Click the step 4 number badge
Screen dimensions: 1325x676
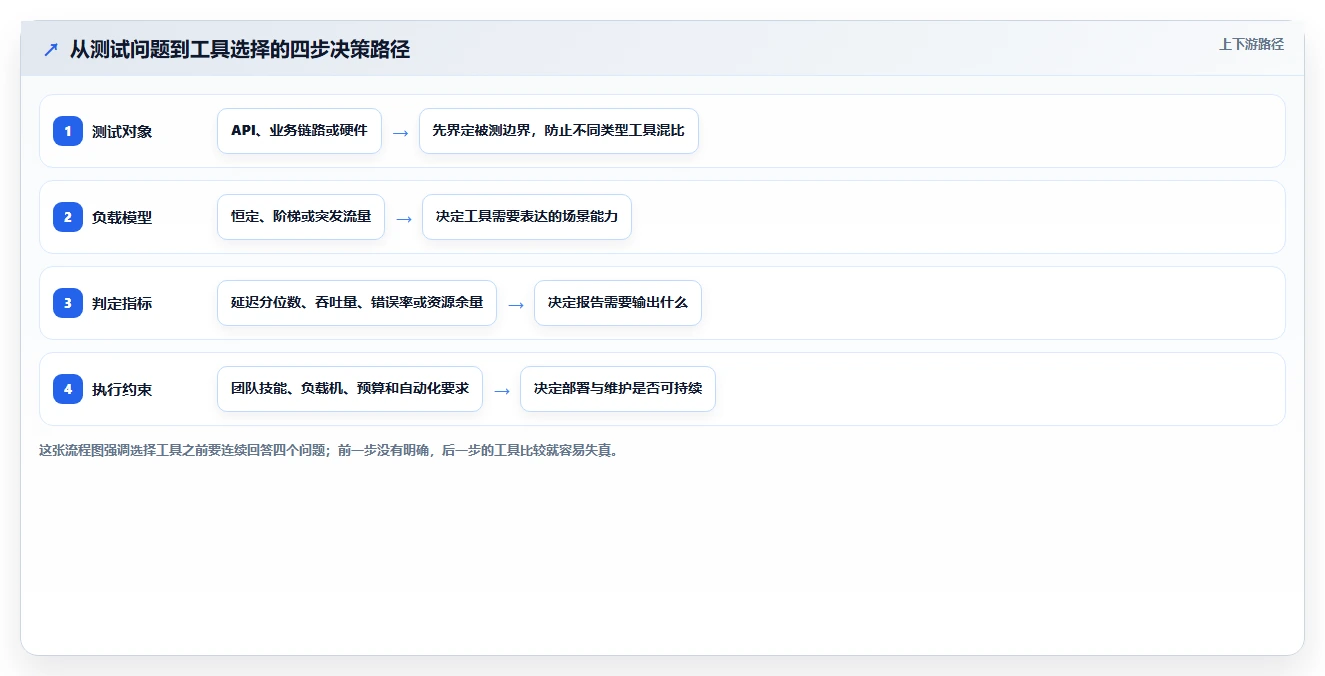[68, 389]
